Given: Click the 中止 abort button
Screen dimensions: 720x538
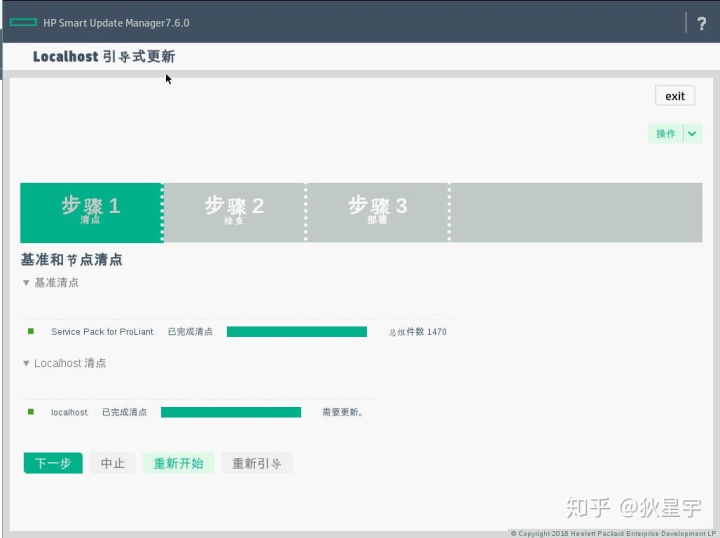Looking at the screenshot, I should pos(112,463).
